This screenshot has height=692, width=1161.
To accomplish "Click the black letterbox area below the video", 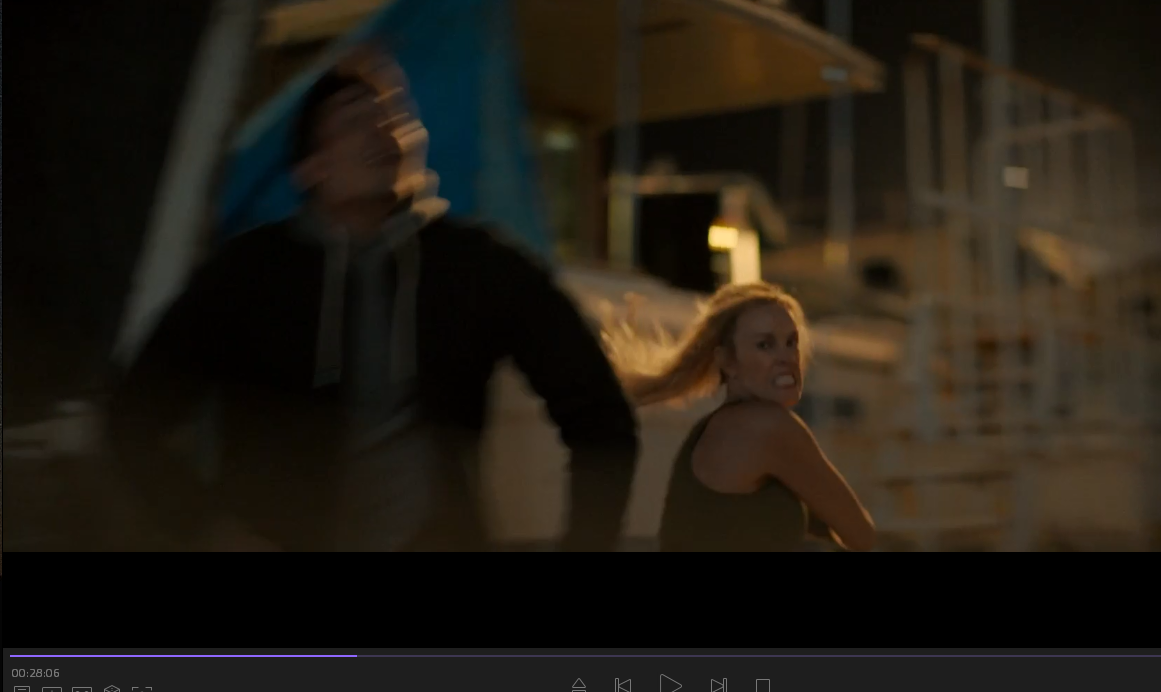I will pos(580,598).
